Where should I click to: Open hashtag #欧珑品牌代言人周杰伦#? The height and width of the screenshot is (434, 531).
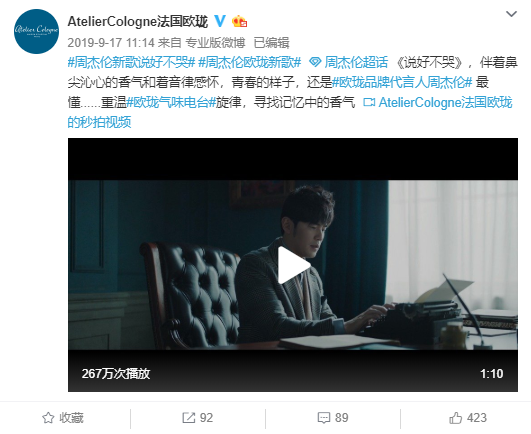[402, 82]
